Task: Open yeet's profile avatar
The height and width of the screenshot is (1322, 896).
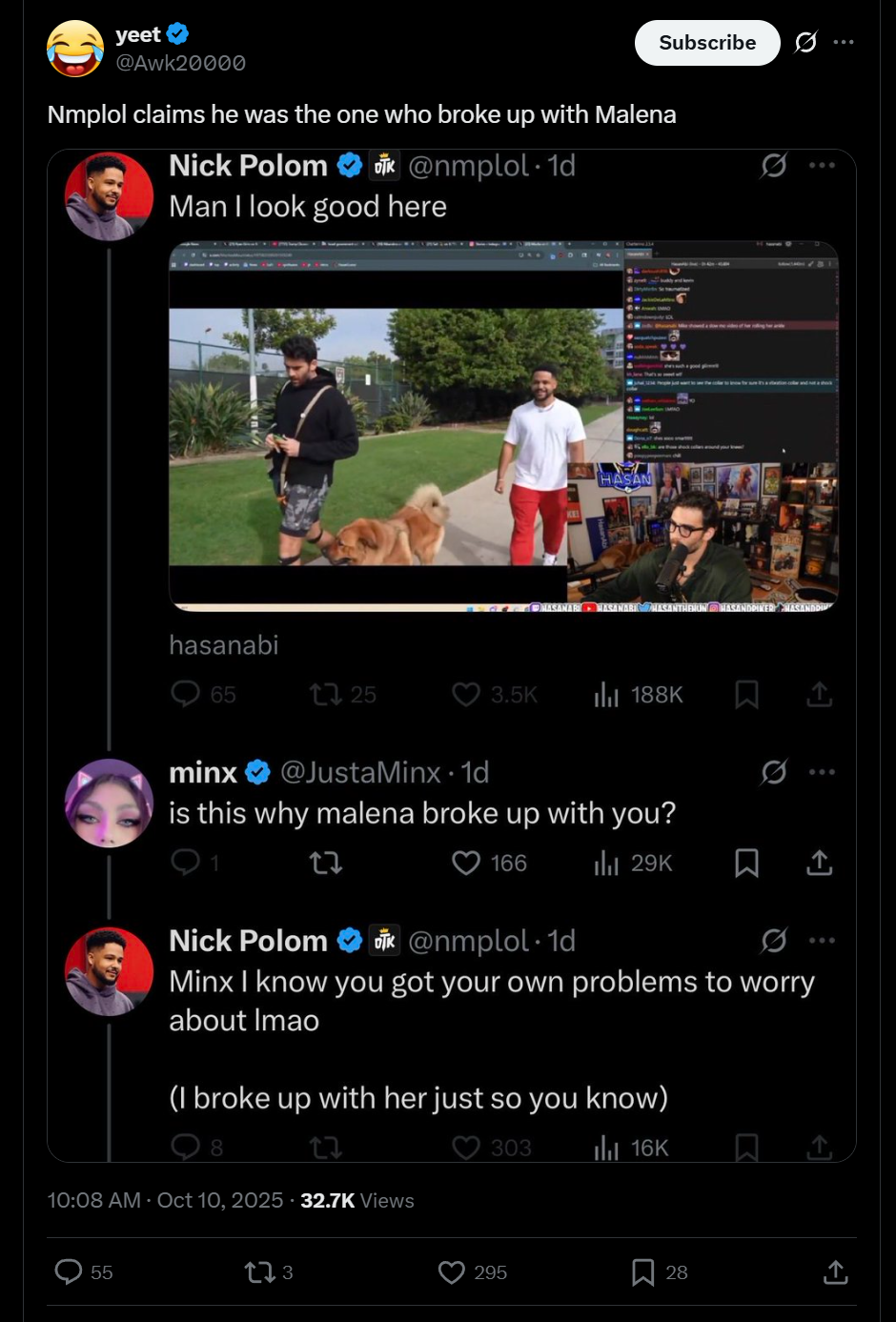Action: pos(75,49)
